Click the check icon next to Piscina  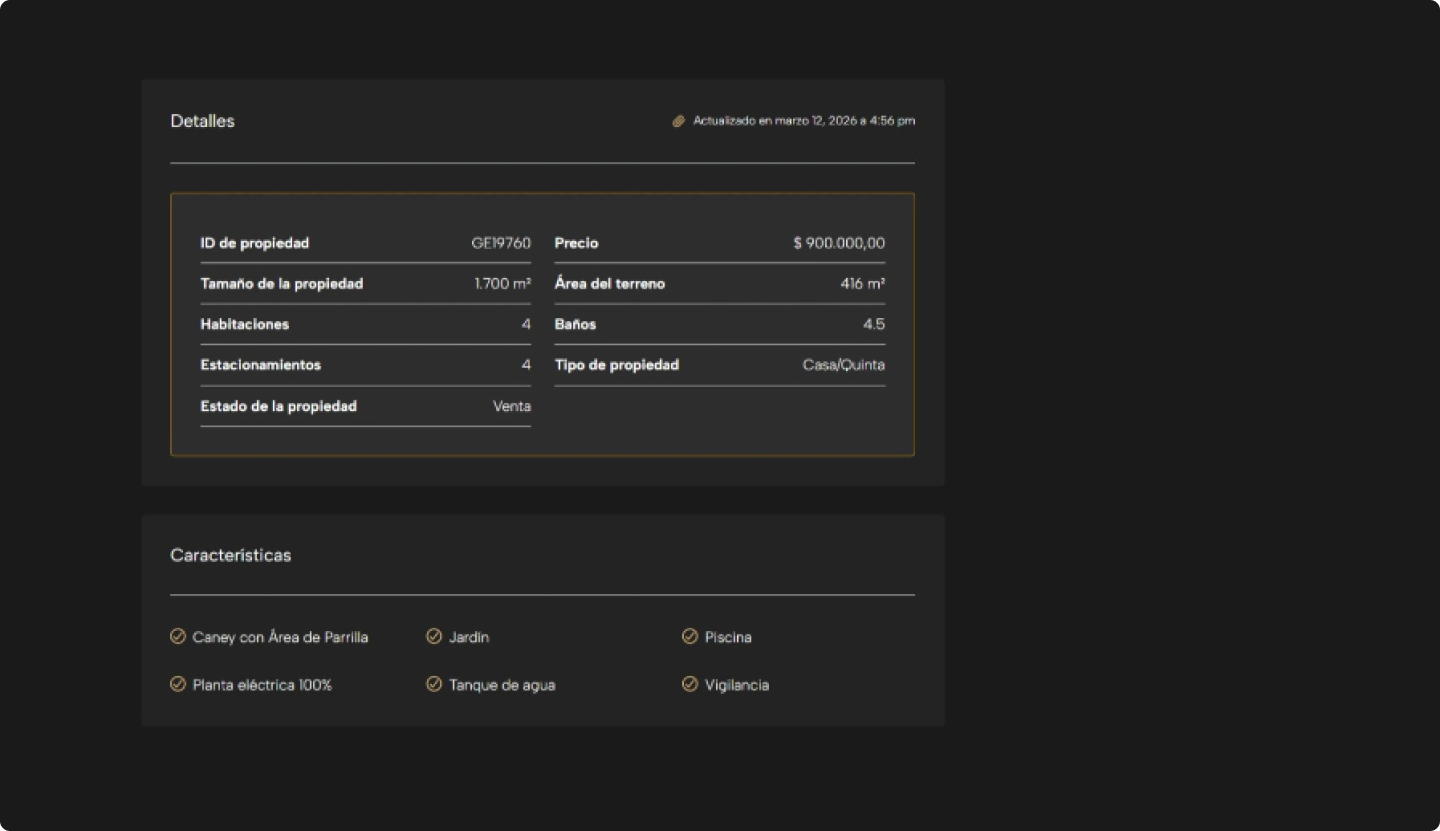(x=690, y=636)
